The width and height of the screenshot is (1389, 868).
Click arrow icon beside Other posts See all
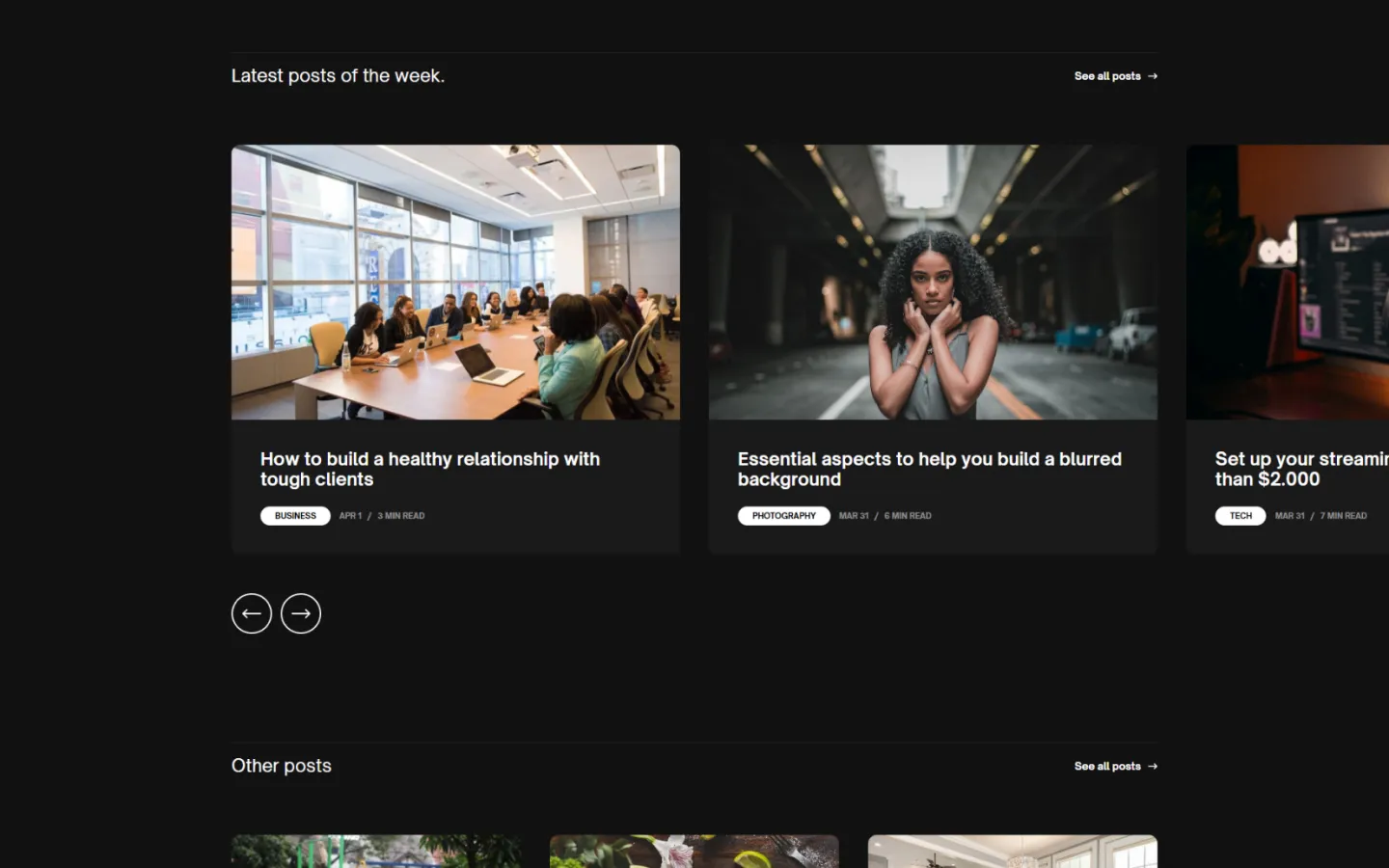[1153, 767]
